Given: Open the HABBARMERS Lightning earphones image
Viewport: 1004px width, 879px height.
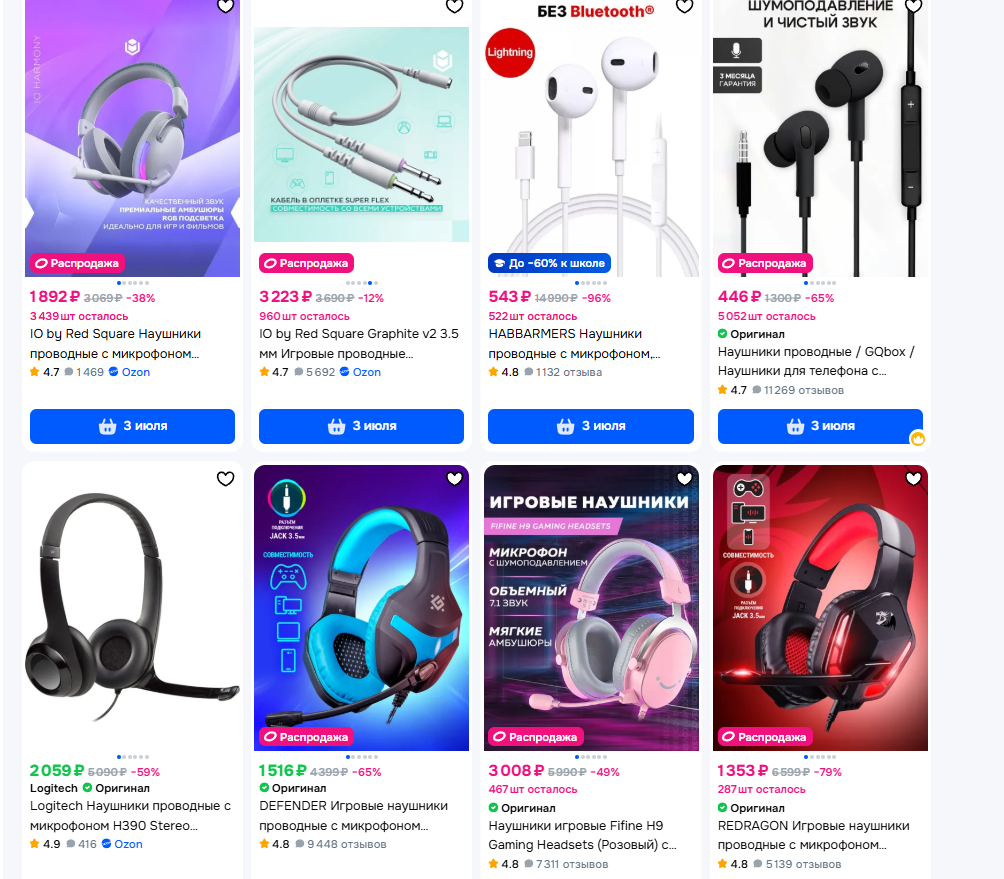Looking at the screenshot, I should tap(591, 138).
